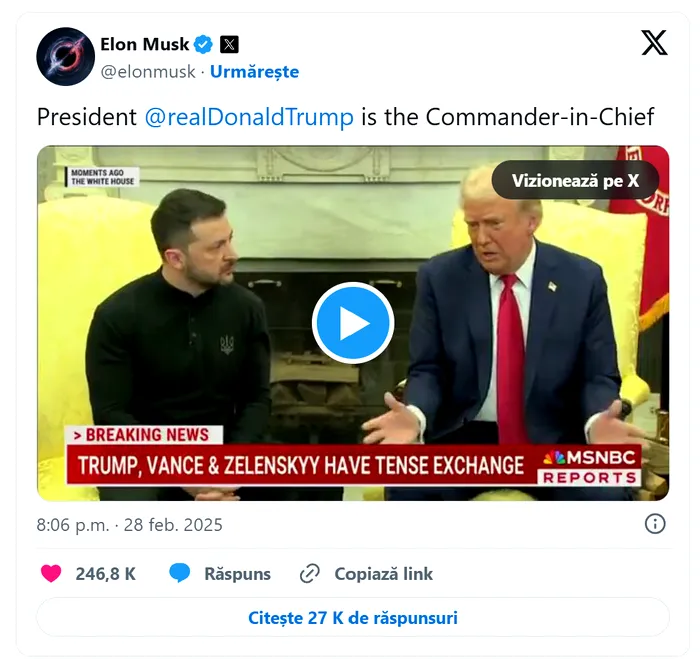Open the tweet info circle icon

pos(655,524)
